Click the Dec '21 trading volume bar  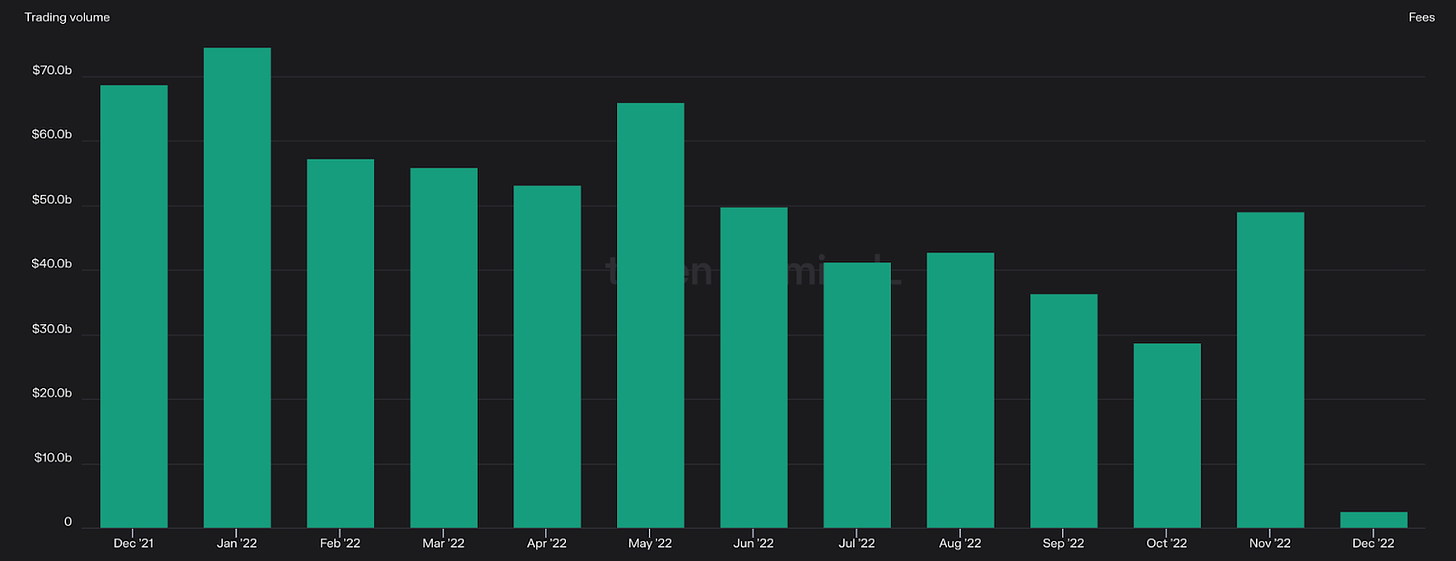[x=134, y=306]
